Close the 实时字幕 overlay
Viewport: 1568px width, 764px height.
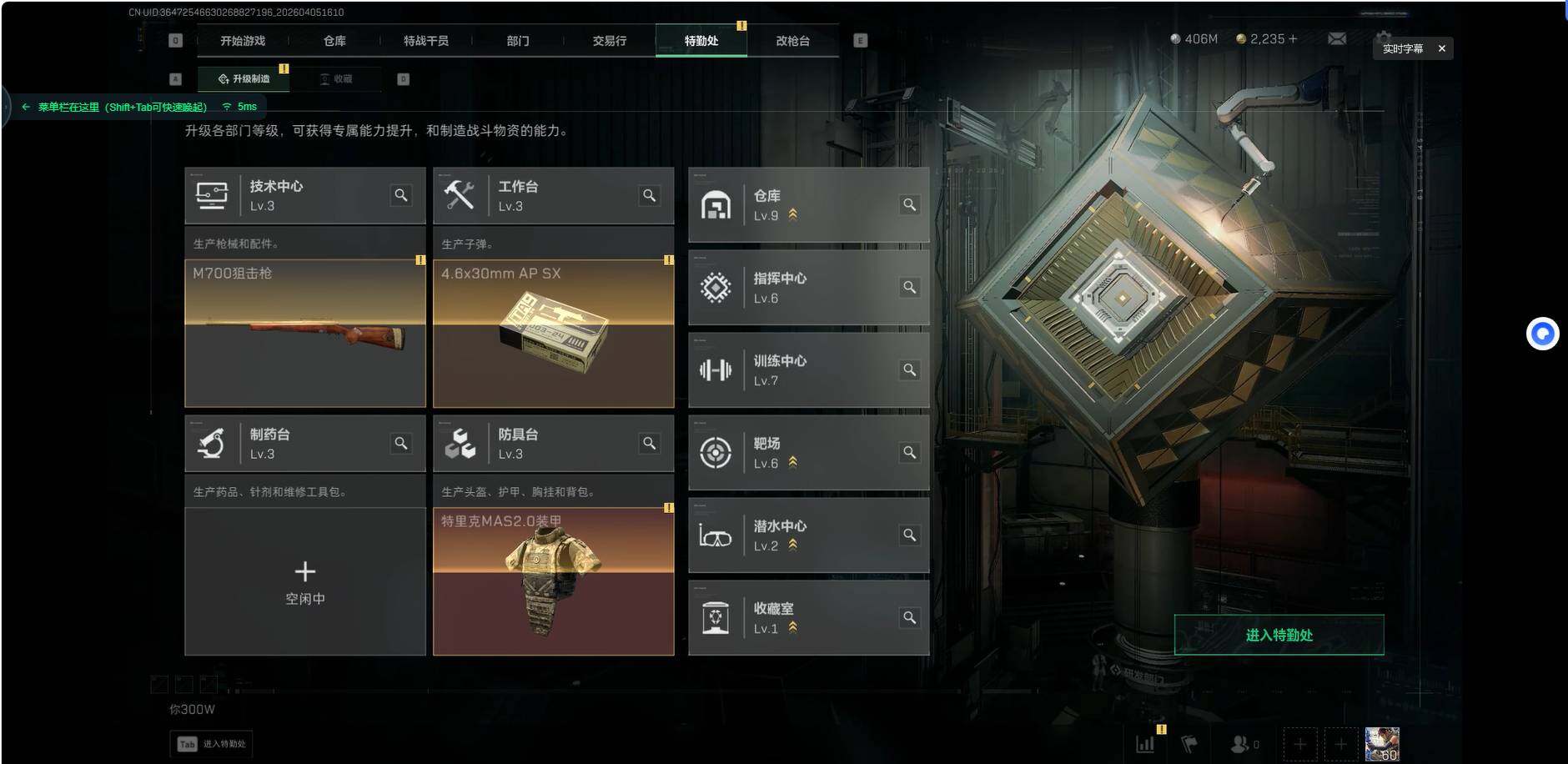tap(1441, 48)
